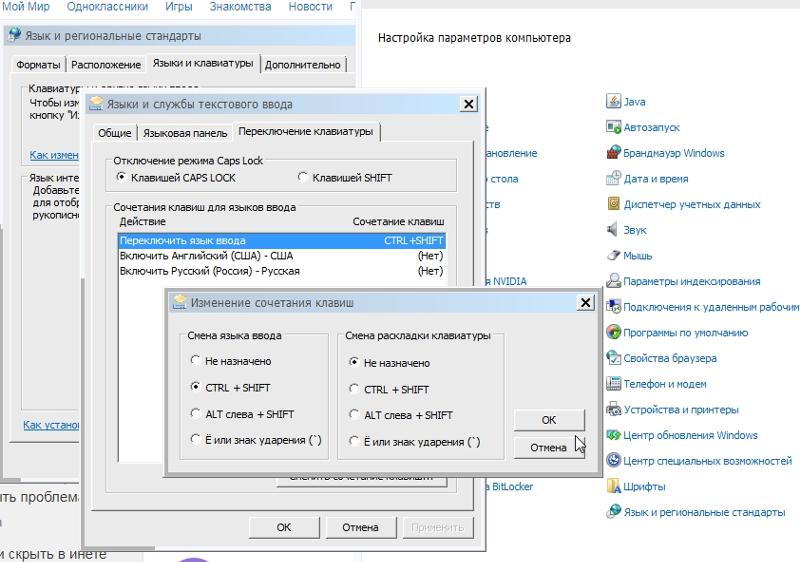Select row Включить Русский (Россия) - Русская
Viewport: 800px width, 562px height.
pos(282,271)
